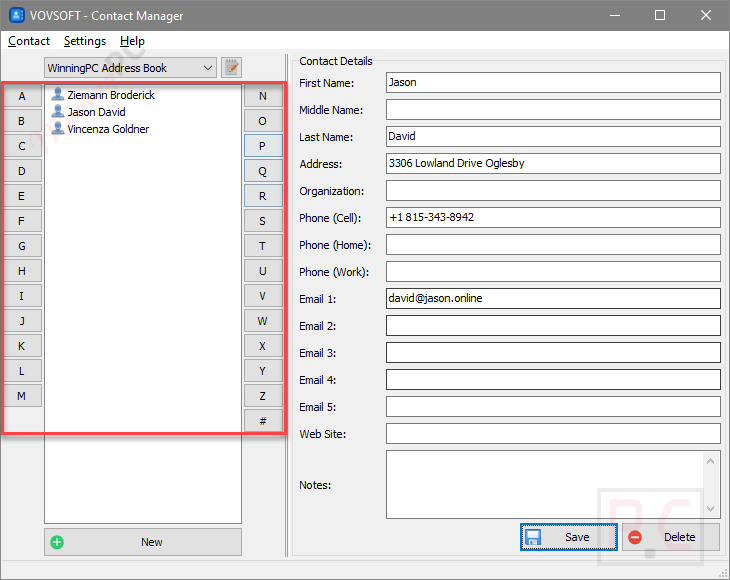Filter contacts by letter U
Viewport: 730px width, 580px height.
click(x=263, y=271)
